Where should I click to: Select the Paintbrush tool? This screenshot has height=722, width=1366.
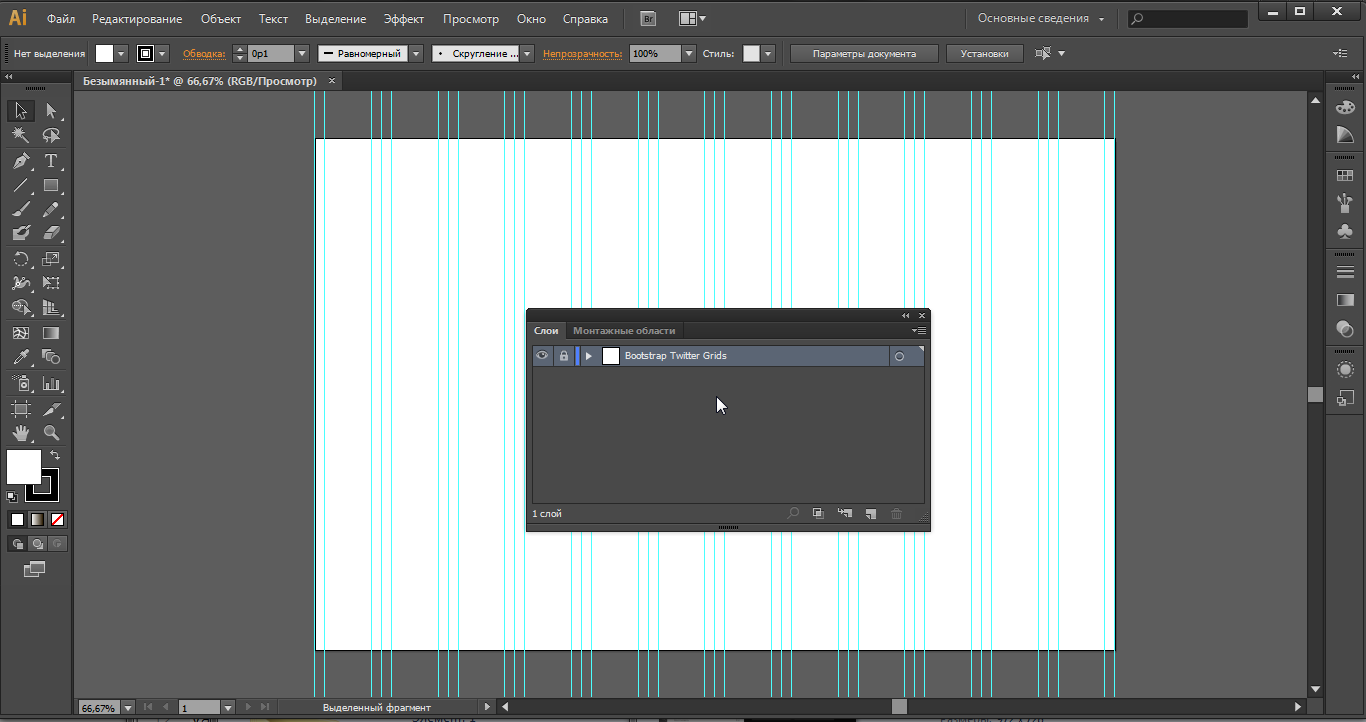tap(21, 209)
